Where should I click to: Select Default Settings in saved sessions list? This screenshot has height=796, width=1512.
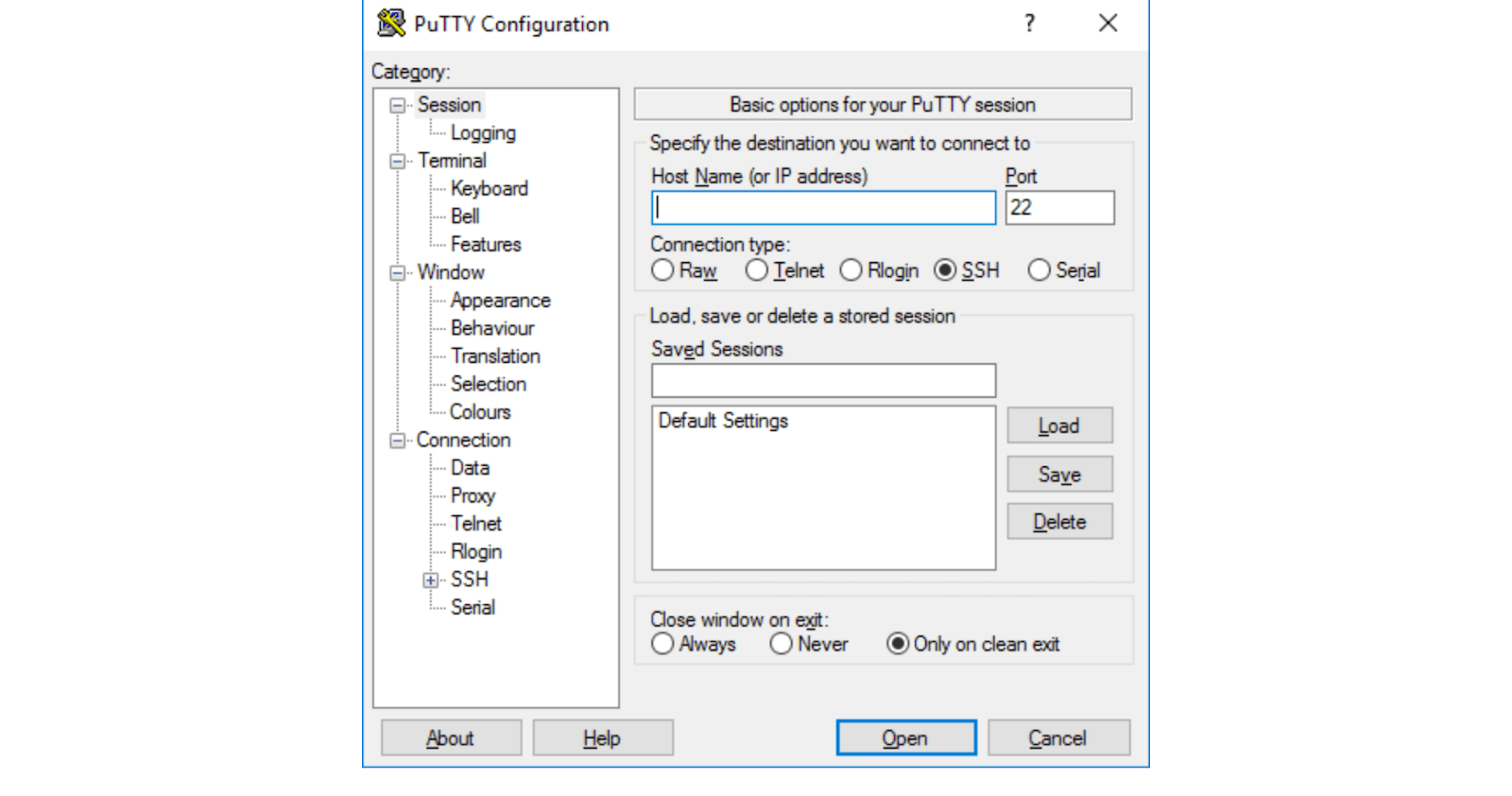(723, 421)
